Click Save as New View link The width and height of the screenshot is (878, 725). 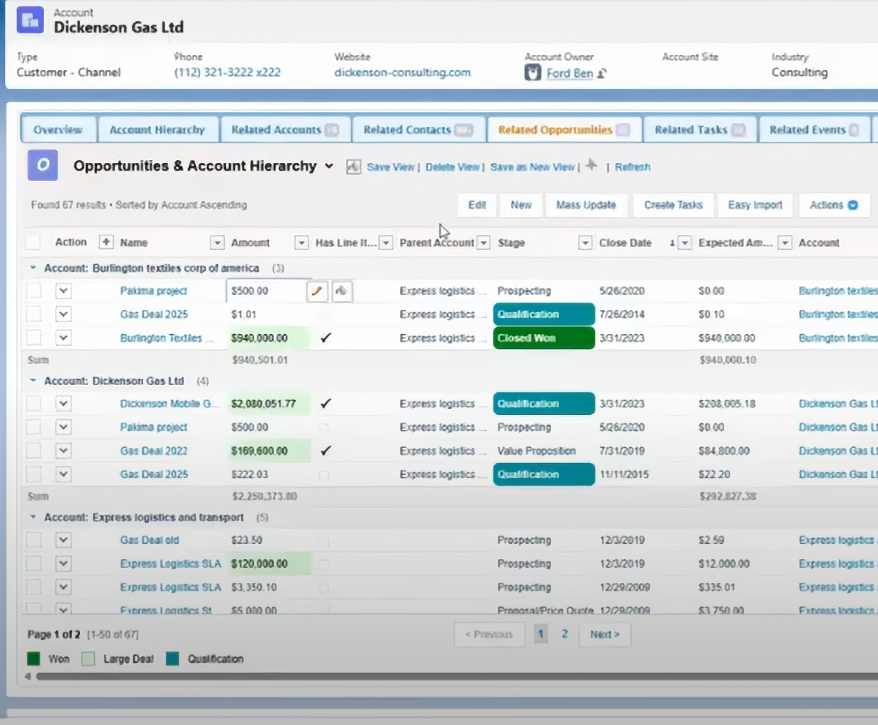(533, 167)
